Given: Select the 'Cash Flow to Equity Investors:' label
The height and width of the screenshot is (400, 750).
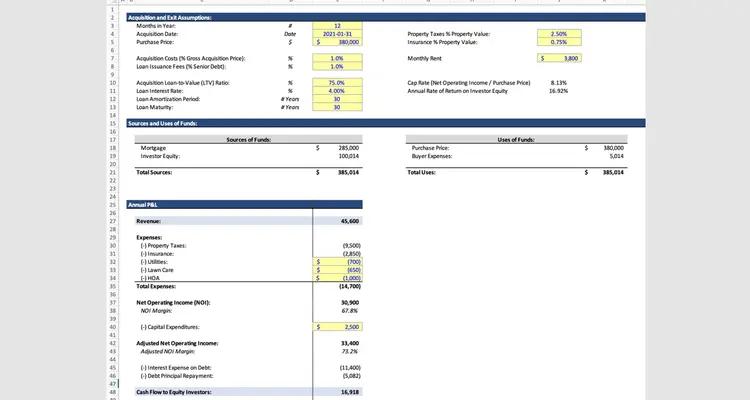Looking at the screenshot, I should point(174,392).
